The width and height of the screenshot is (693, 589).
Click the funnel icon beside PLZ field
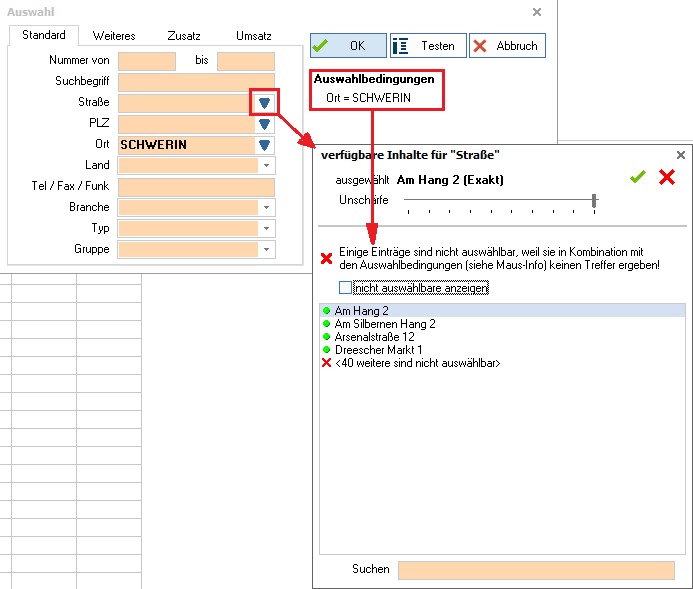tap(264, 124)
